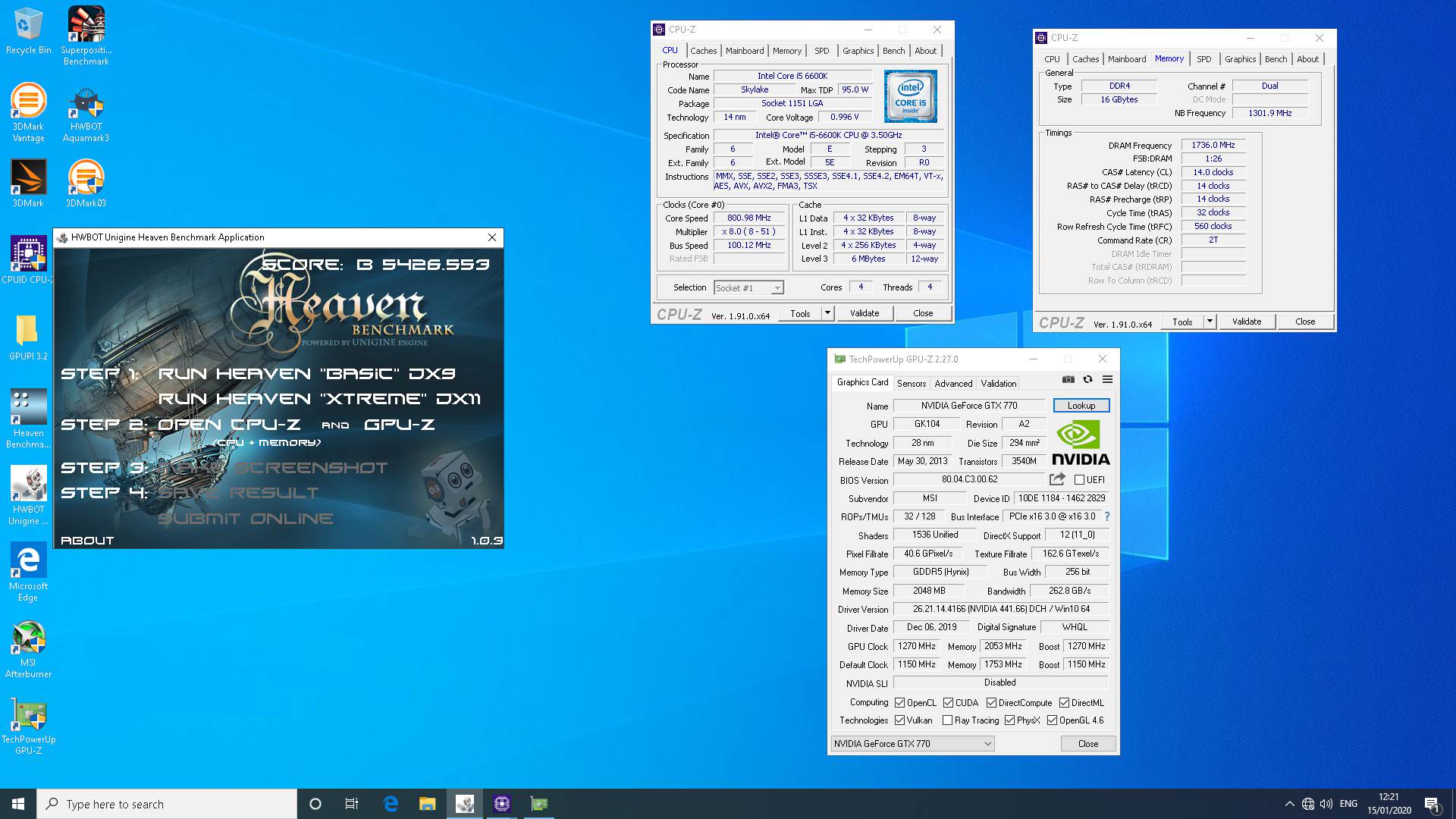Switch to Sensors tab in GPU-Z
1456x819 pixels.
click(912, 384)
